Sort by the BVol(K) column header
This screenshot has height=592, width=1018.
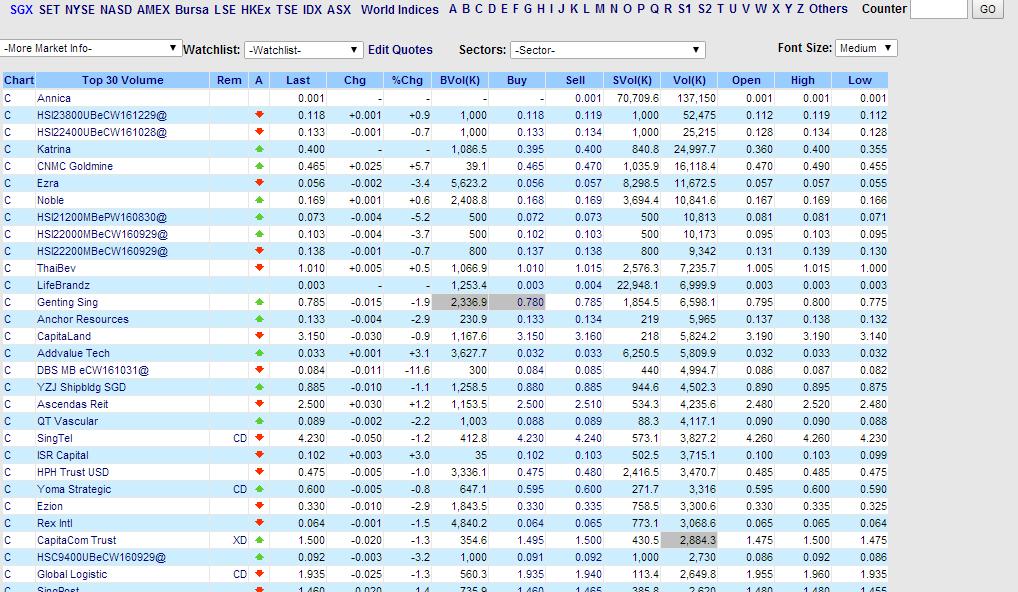[460, 80]
